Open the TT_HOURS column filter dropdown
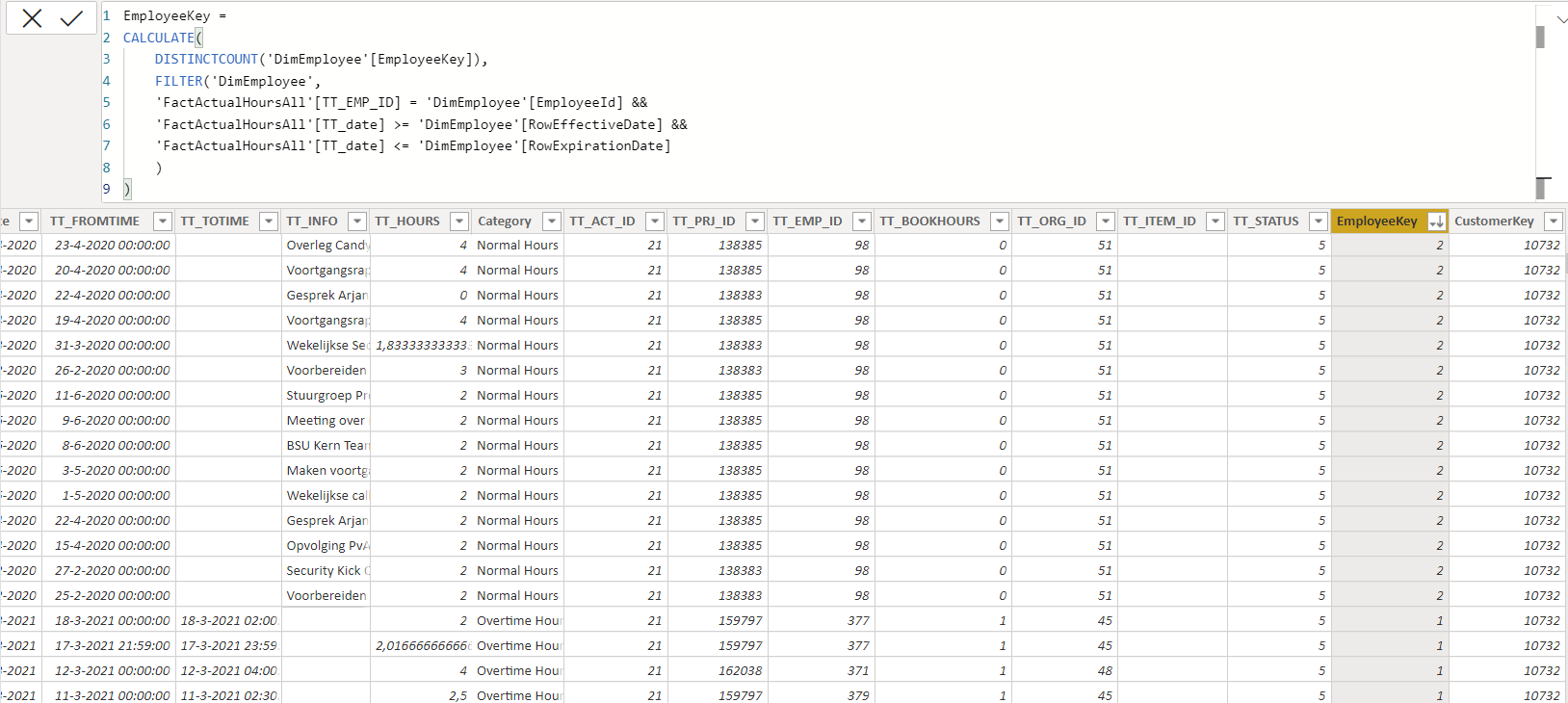The height and width of the screenshot is (703, 1568). point(459,221)
